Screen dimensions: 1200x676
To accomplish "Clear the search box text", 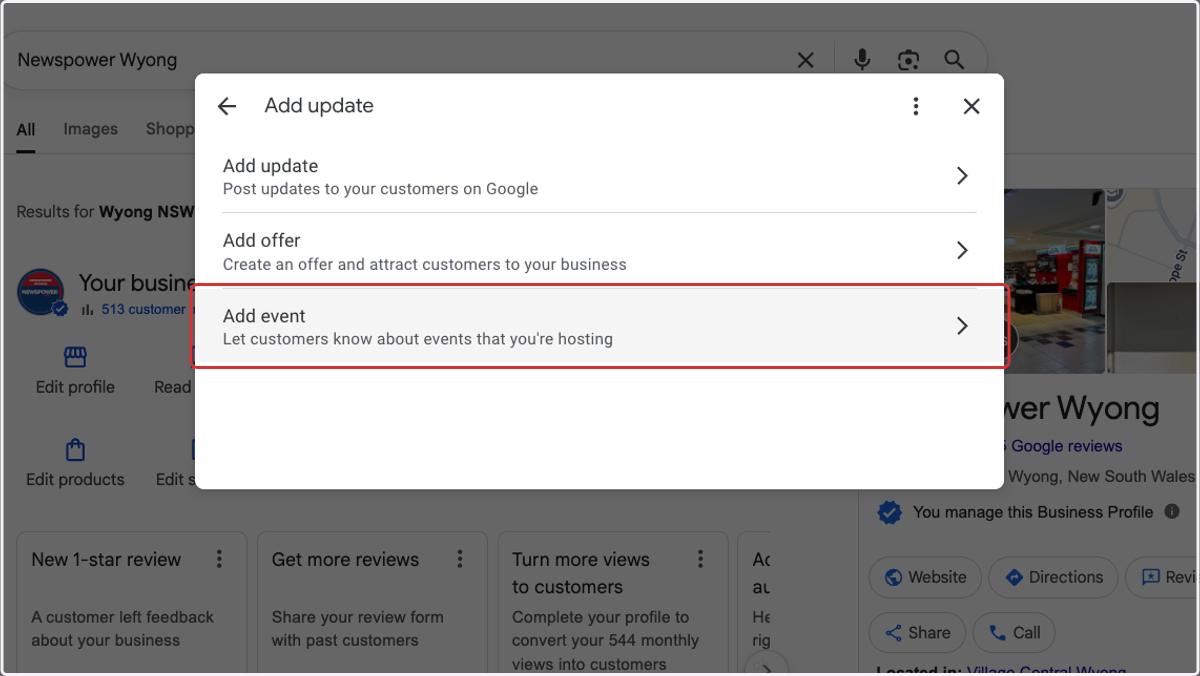I will click(x=805, y=60).
